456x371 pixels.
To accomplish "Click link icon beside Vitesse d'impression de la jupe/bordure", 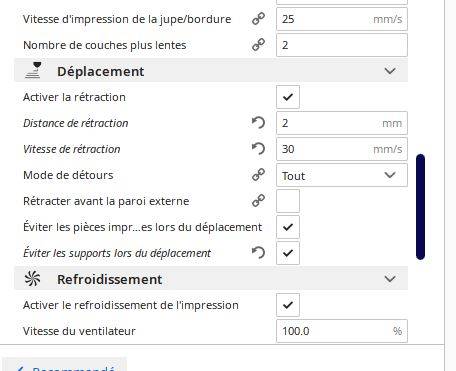I will [x=258, y=19].
